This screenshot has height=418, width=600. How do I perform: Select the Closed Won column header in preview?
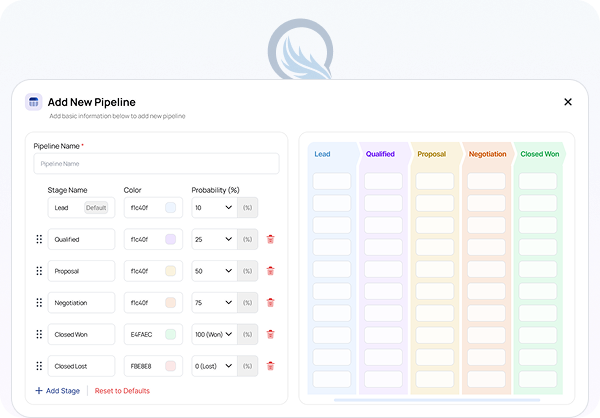539,154
